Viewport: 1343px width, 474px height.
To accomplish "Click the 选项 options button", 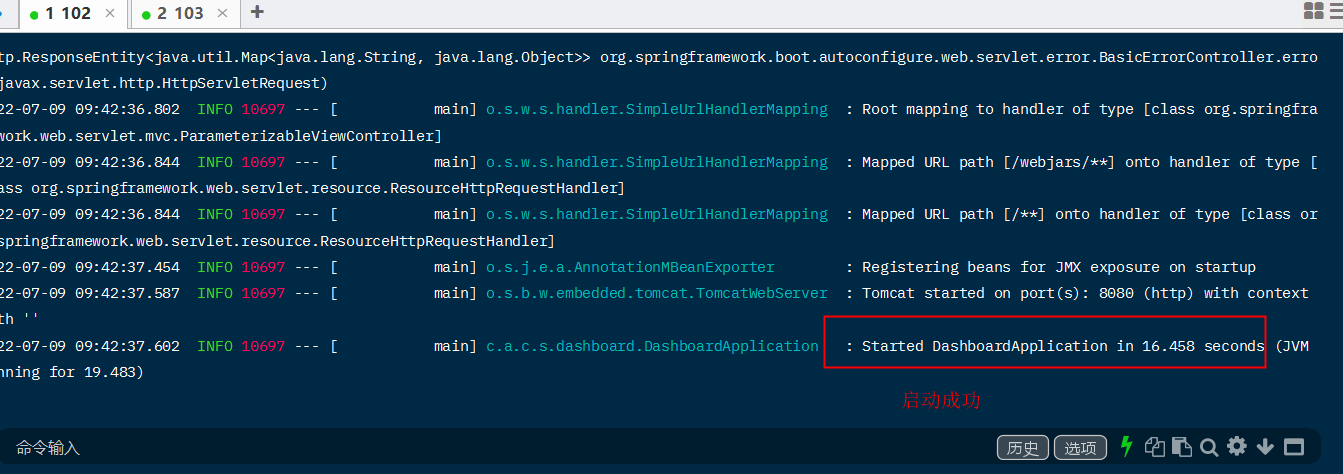I will tap(1080, 448).
